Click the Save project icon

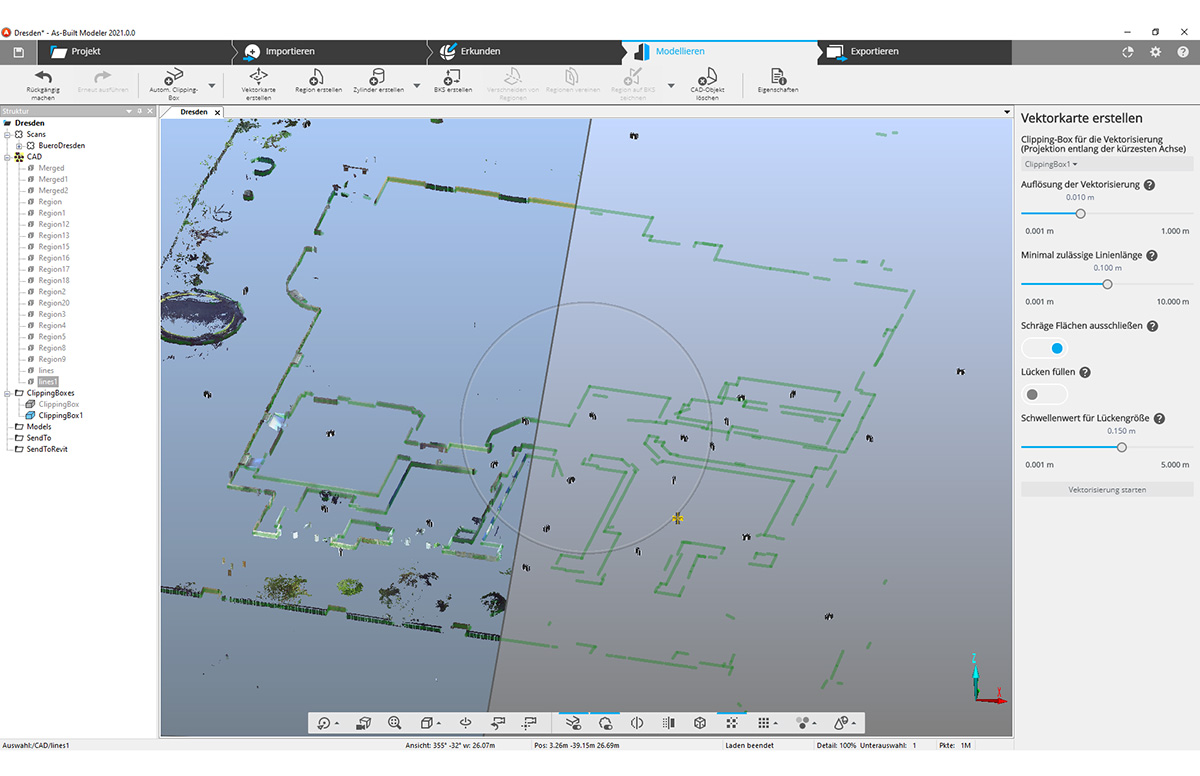pyautogui.click(x=16, y=52)
